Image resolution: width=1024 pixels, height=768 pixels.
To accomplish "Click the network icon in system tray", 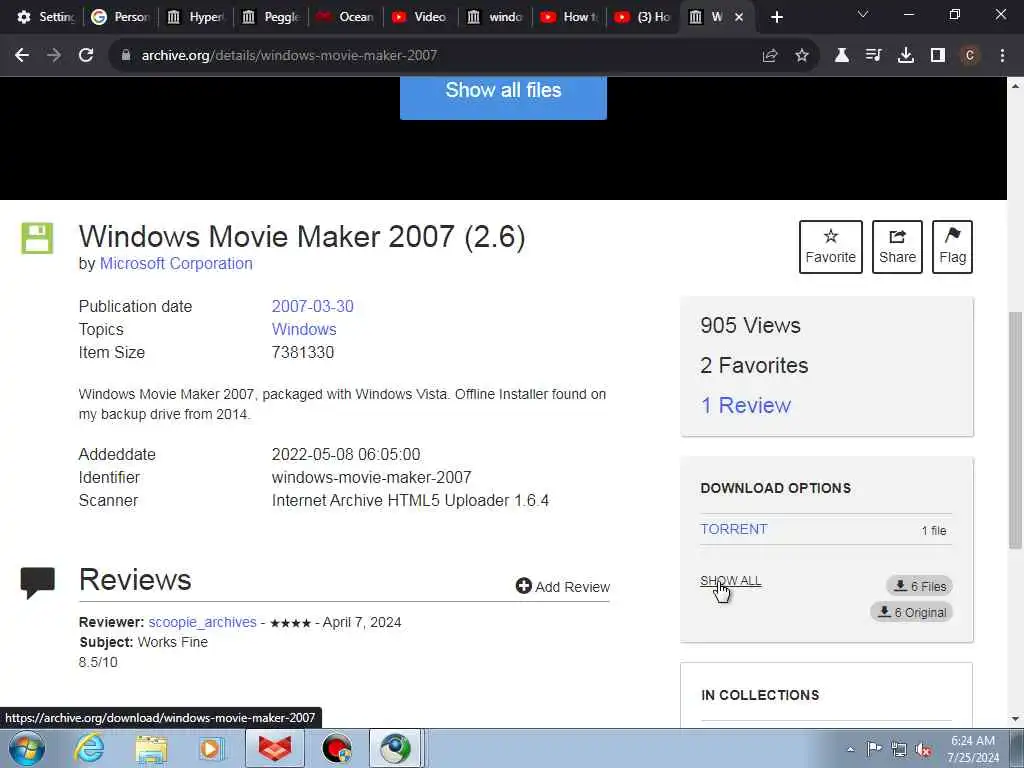I will [899, 748].
